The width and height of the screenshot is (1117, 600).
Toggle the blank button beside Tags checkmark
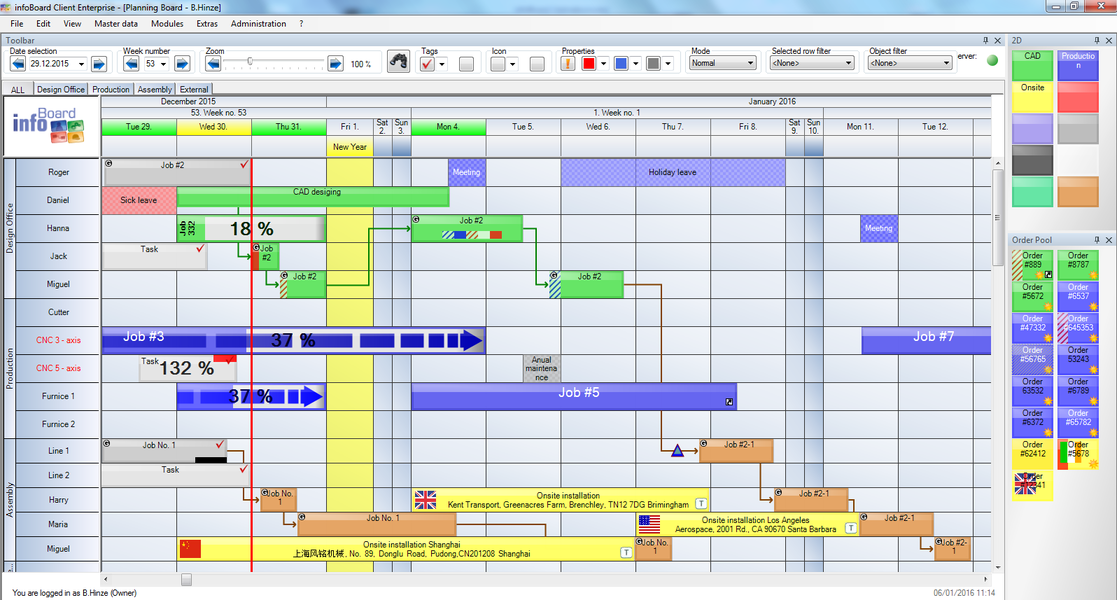coord(466,64)
